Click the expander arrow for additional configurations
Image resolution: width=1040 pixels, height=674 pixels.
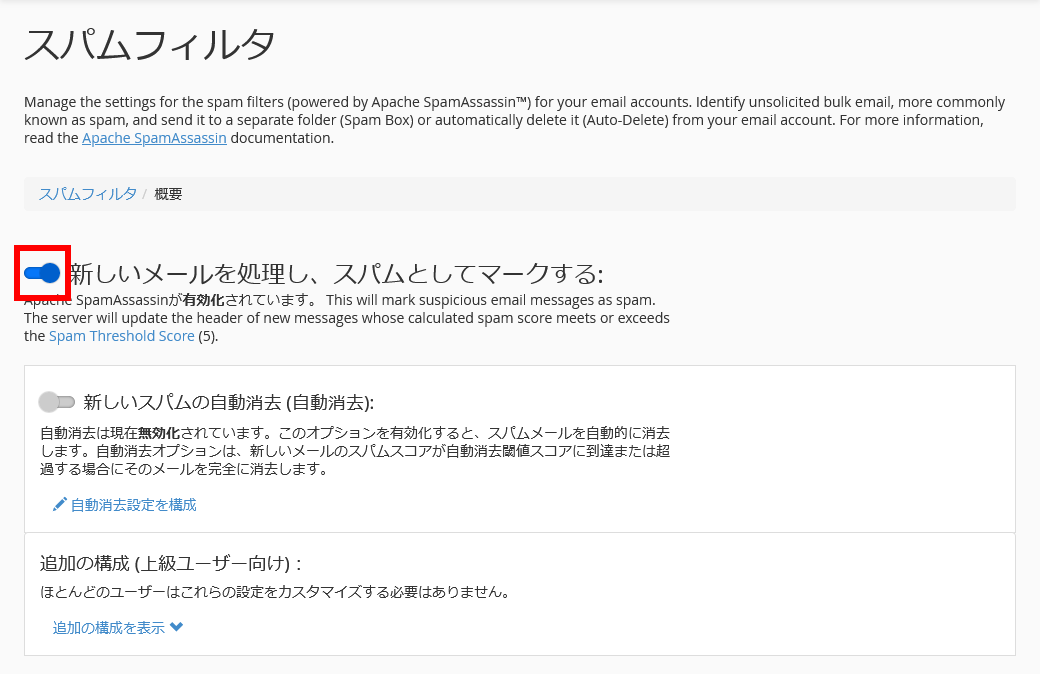click(175, 628)
